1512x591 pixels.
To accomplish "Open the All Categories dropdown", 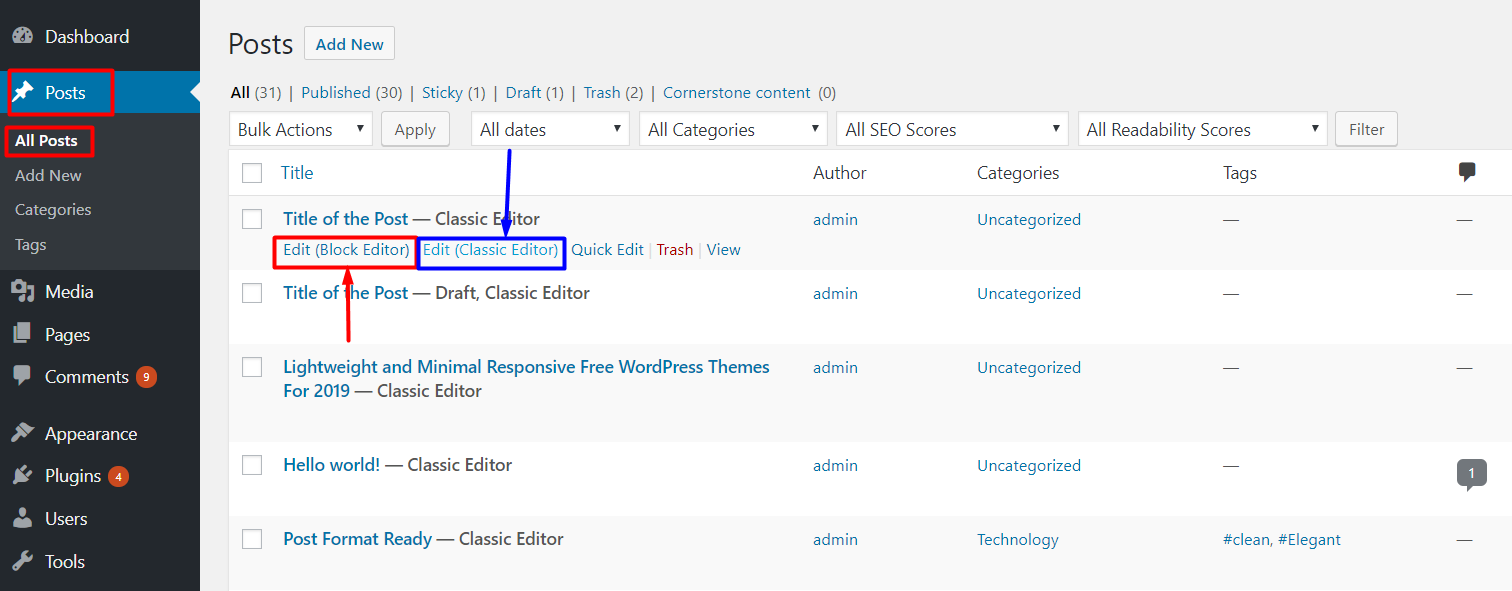I will (733, 129).
